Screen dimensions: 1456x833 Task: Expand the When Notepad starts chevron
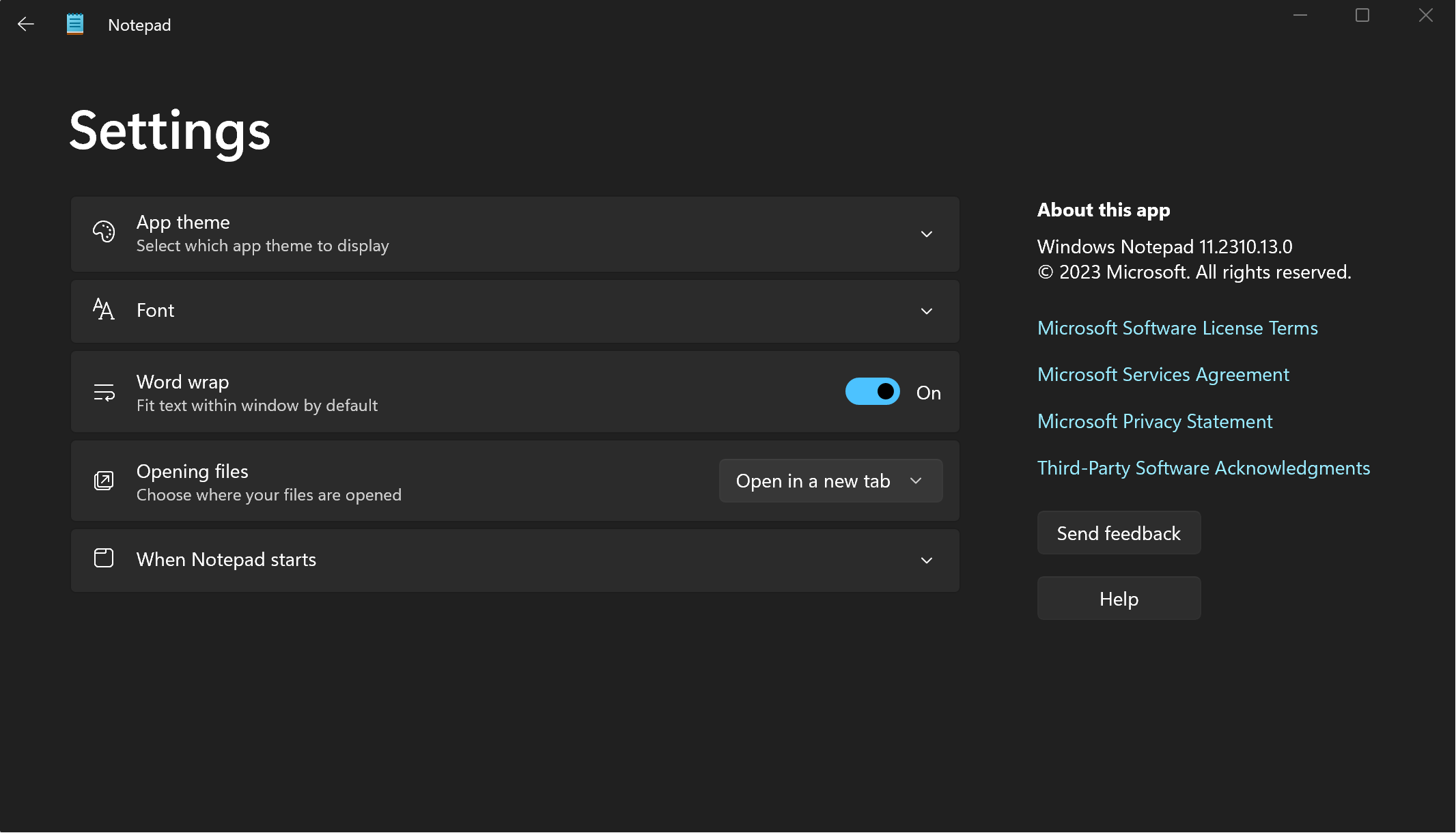[927, 561]
